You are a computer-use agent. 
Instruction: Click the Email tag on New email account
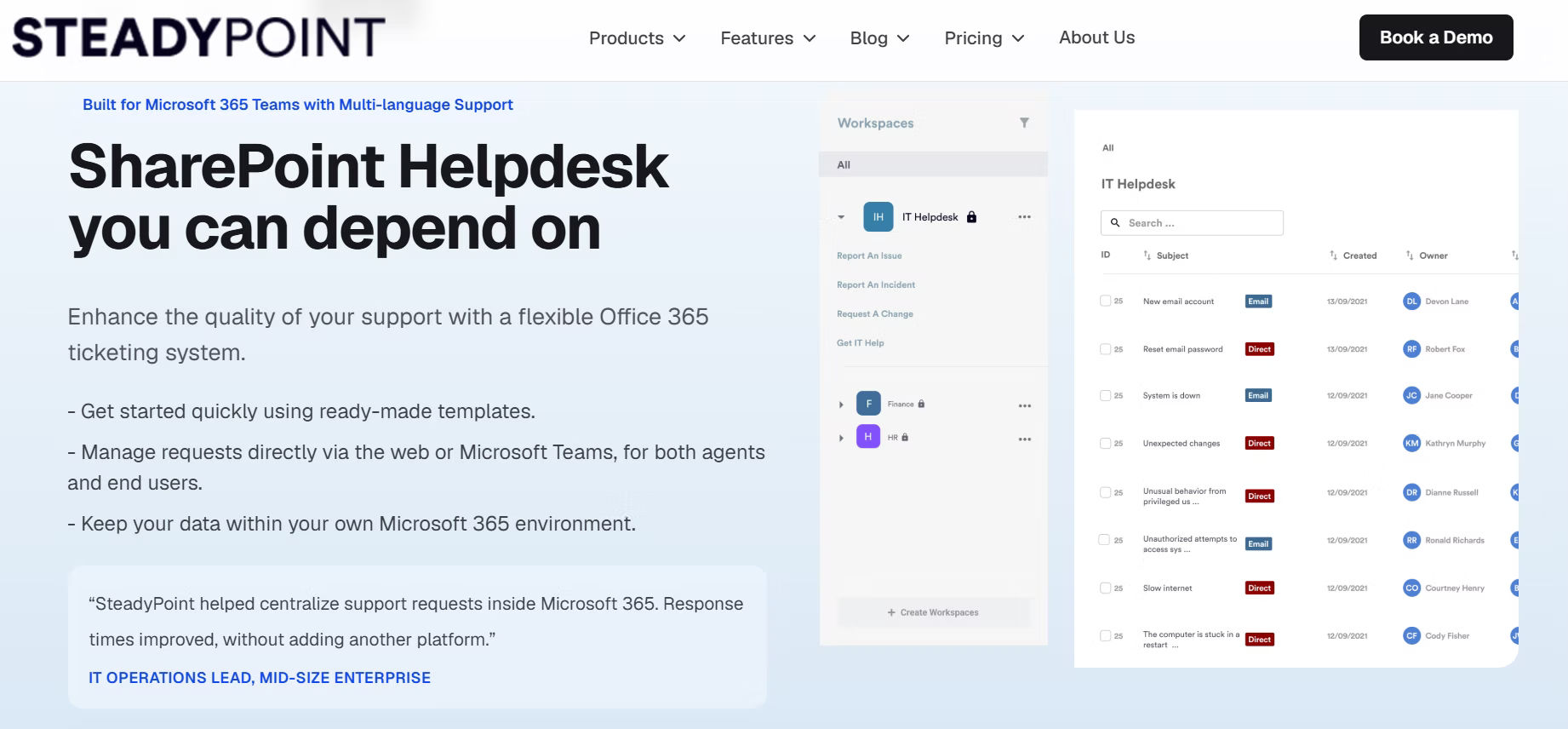click(1258, 301)
